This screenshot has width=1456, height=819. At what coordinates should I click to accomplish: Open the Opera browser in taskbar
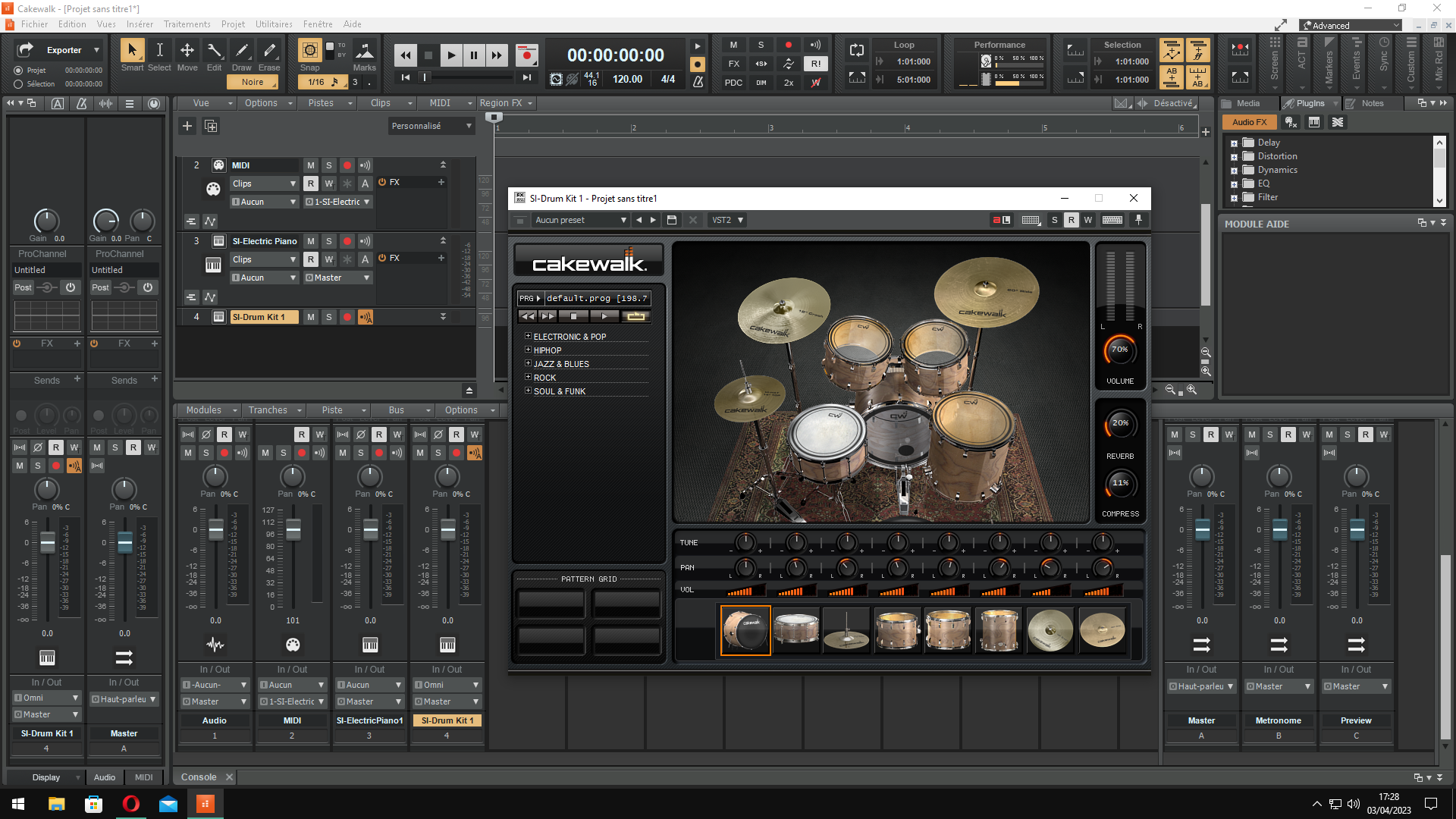[x=130, y=804]
